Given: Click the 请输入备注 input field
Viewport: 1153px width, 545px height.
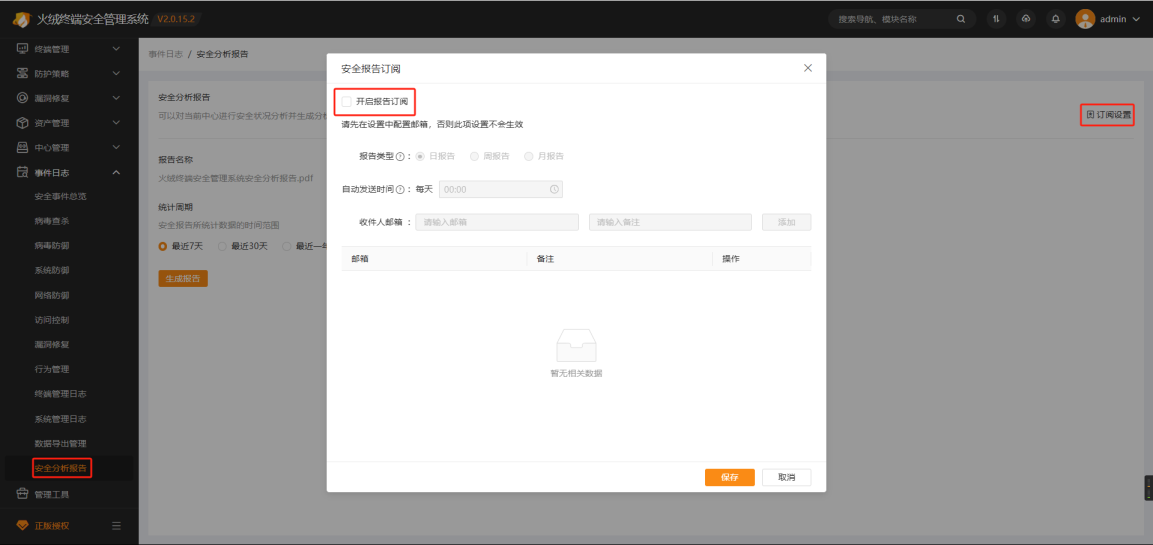Looking at the screenshot, I should pos(670,222).
